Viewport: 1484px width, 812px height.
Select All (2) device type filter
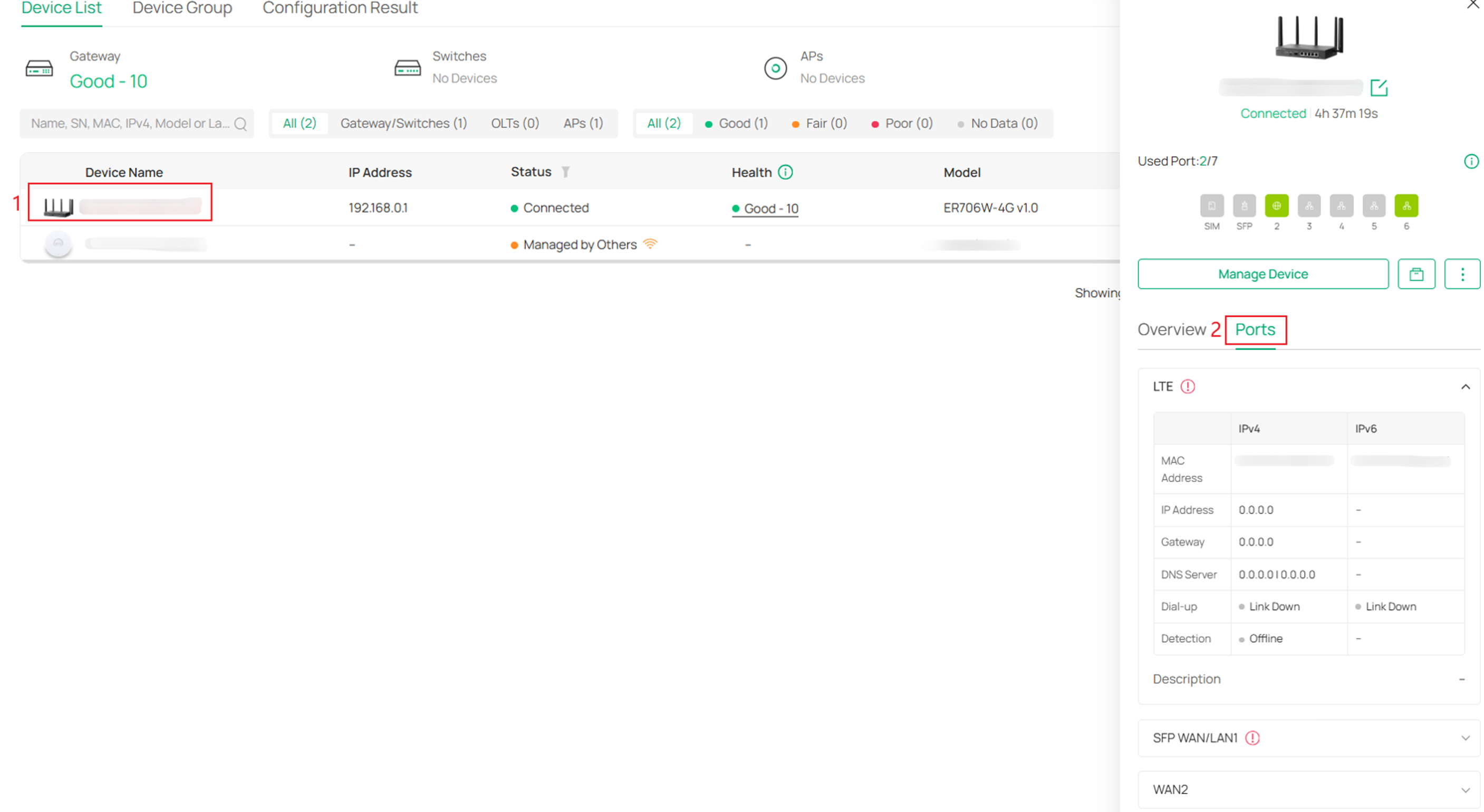(299, 123)
